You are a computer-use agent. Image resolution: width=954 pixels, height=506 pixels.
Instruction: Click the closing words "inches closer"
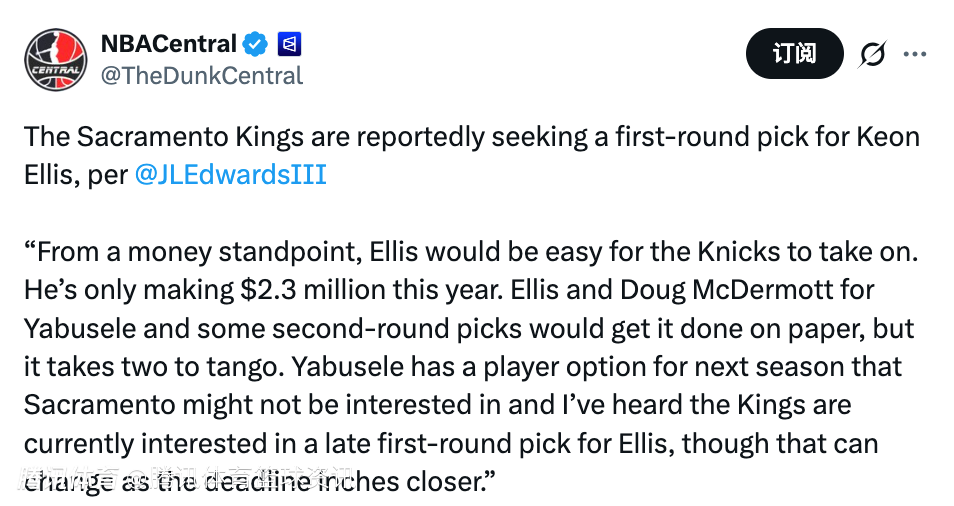(398, 480)
